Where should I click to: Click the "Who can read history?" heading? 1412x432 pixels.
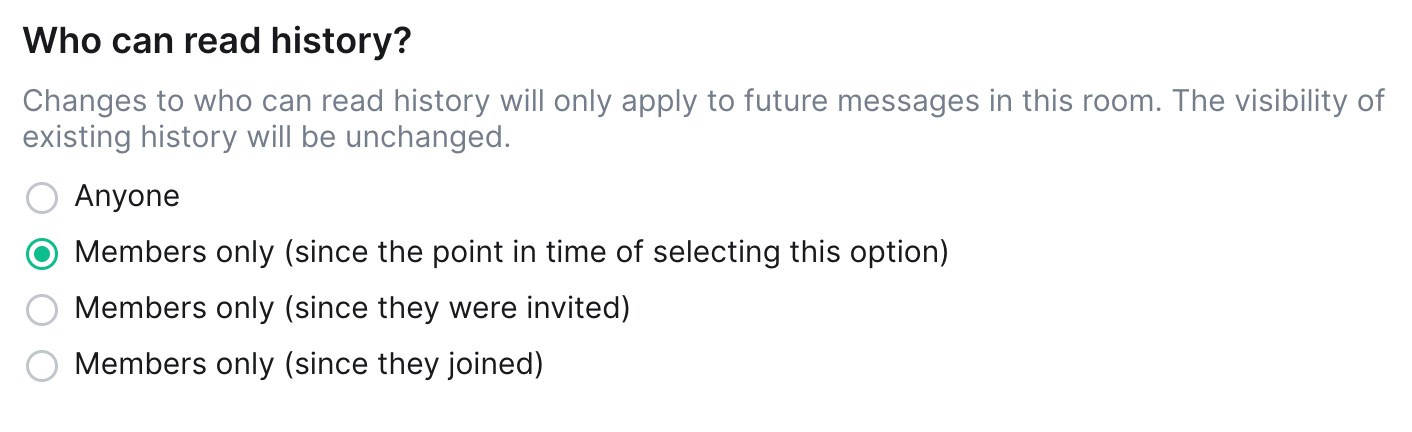(x=217, y=43)
